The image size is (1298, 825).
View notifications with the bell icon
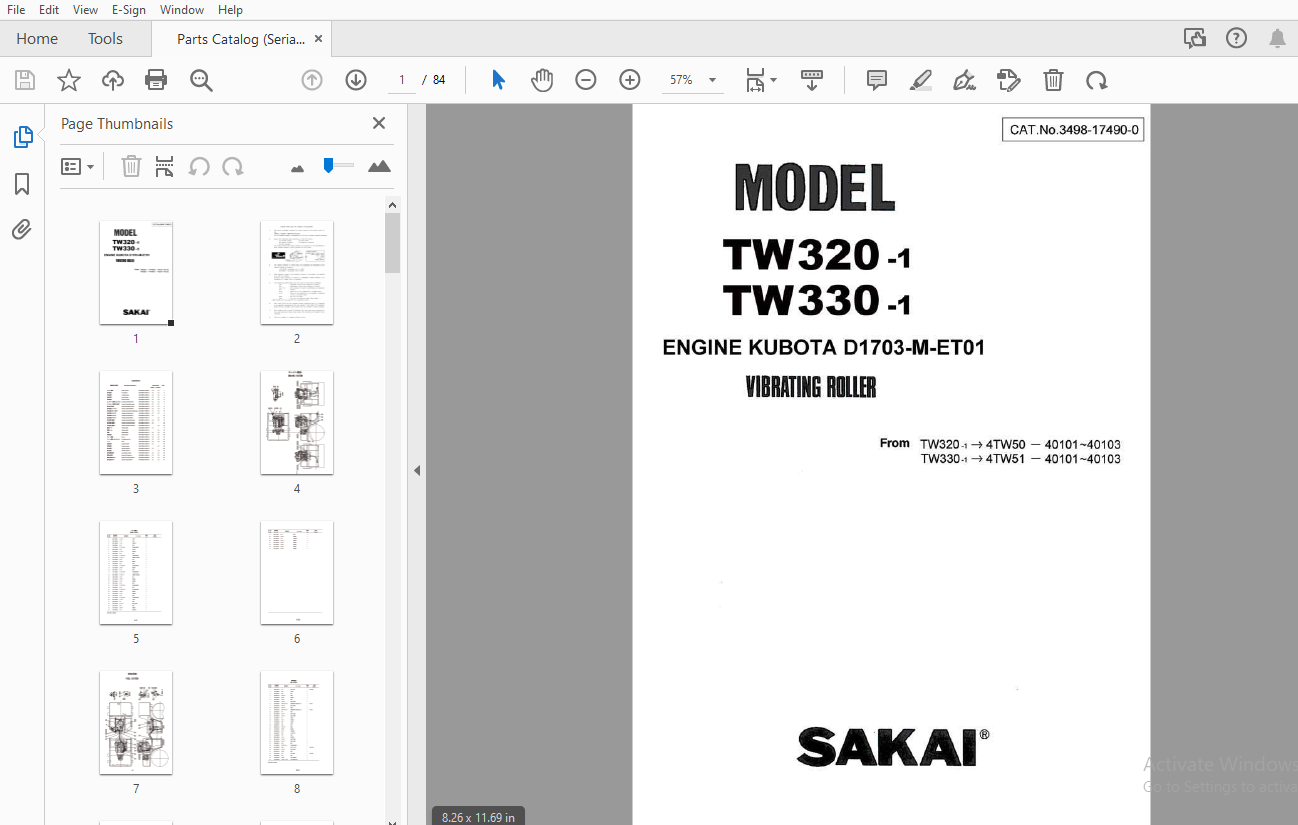[x=1277, y=39]
